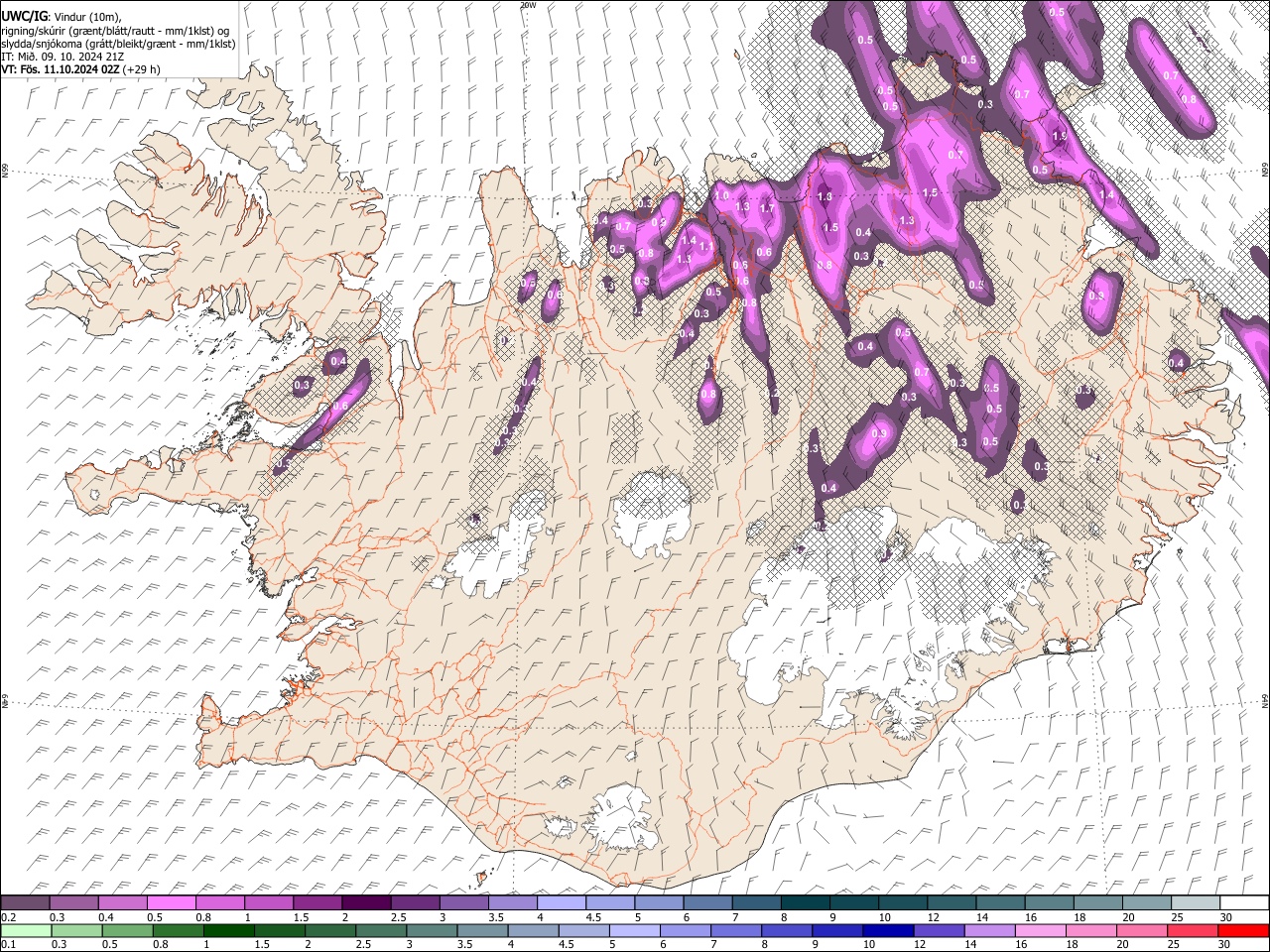Select the darkest green lower swatch between 1 and 1.5
1270x952 pixels.
click(x=229, y=930)
